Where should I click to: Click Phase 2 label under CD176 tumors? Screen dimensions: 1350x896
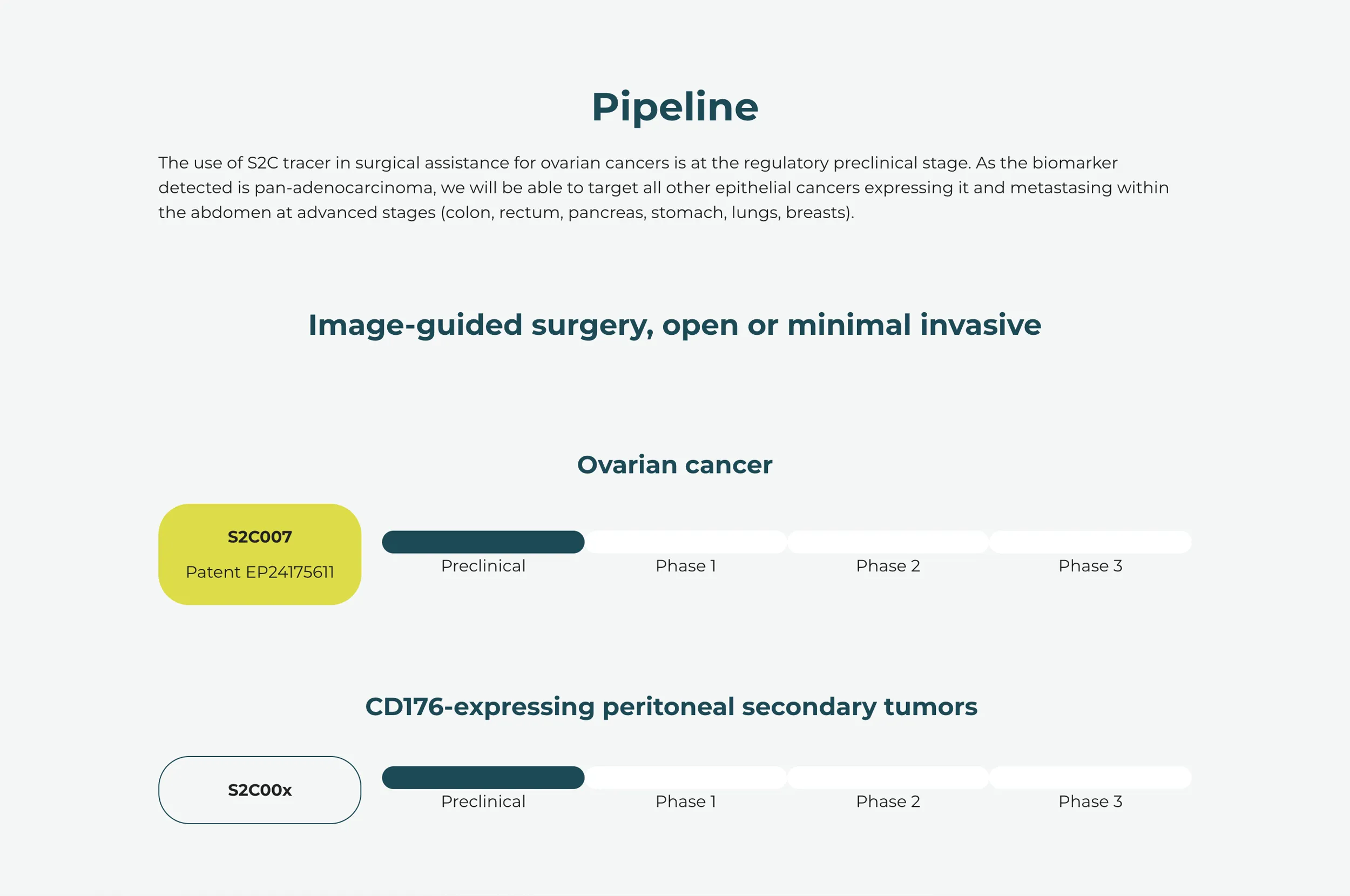(888, 801)
